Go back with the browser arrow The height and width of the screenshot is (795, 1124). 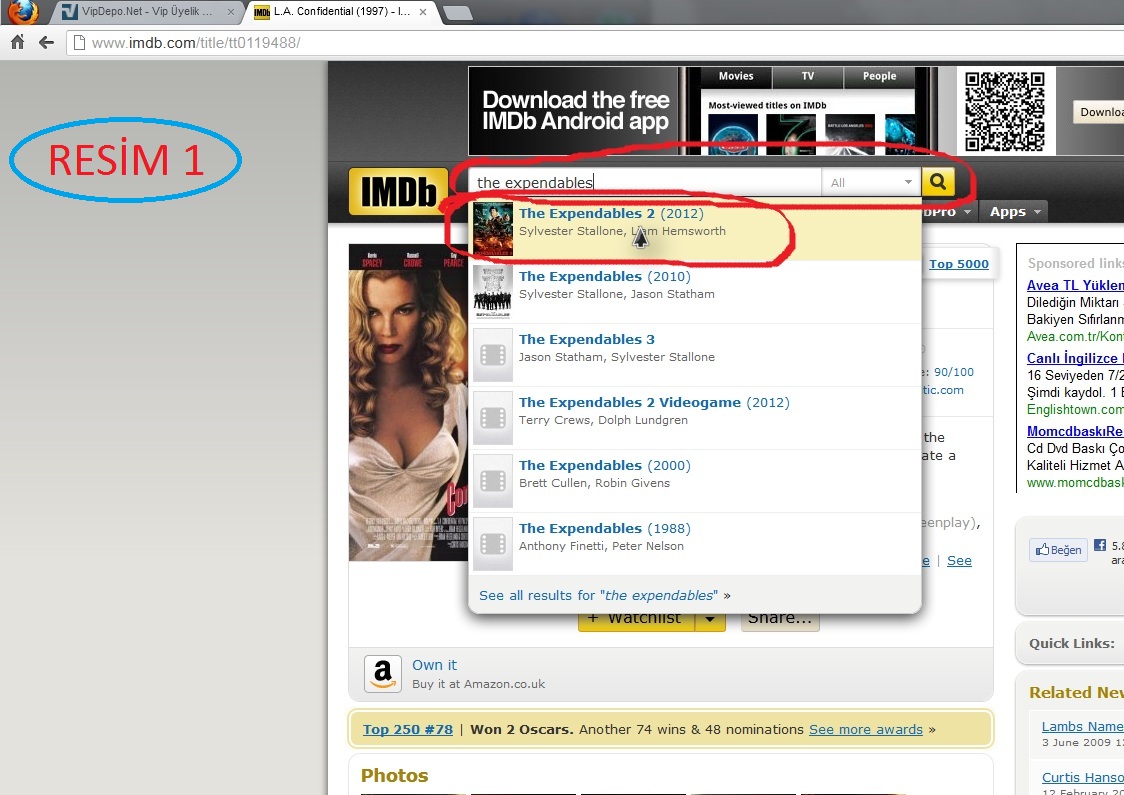[x=47, y=42]
